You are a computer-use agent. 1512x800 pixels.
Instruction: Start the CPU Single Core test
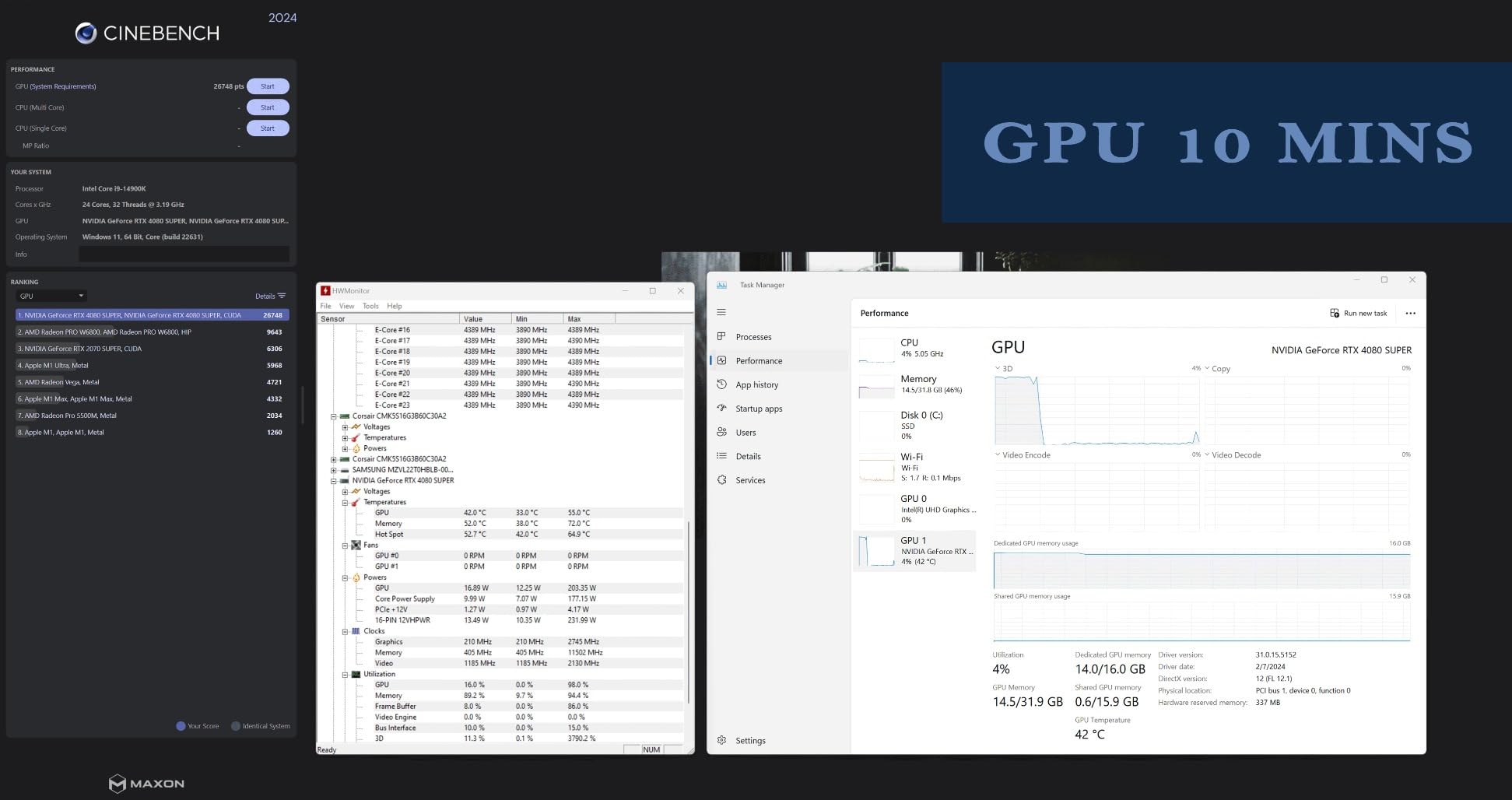coord(268,128)
